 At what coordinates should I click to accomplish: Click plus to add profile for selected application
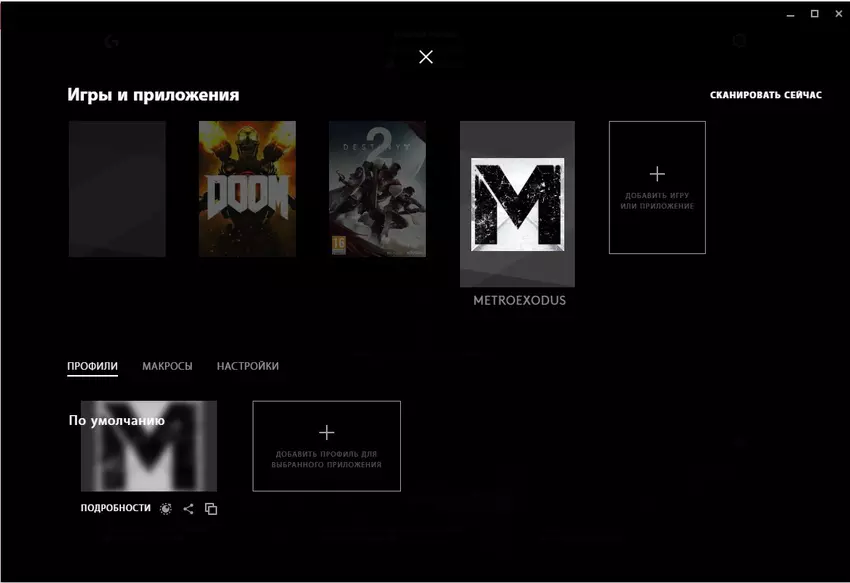326,446
